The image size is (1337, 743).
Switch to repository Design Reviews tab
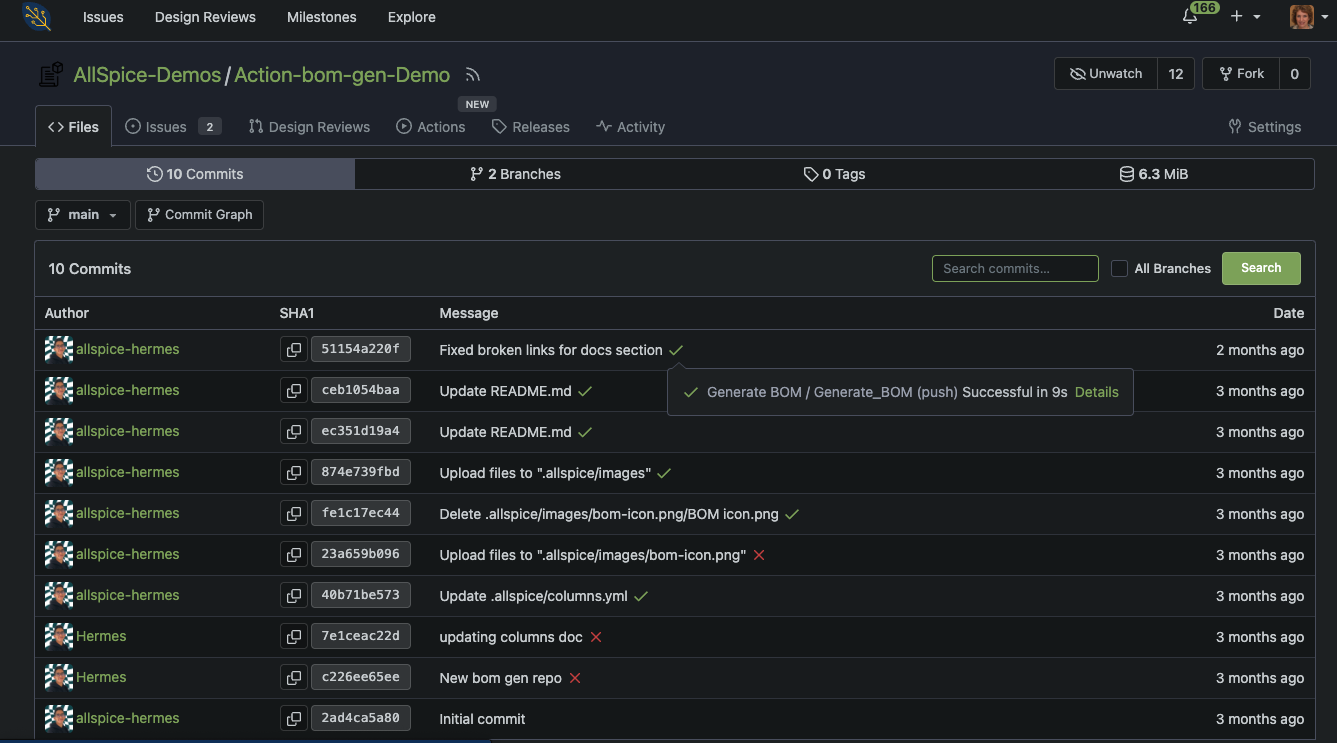click(x=309, y=127)
